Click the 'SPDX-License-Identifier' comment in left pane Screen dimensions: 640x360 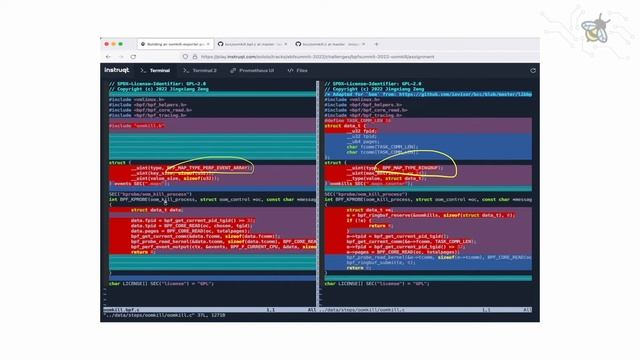pyautogui.click(x=158, y=84)
